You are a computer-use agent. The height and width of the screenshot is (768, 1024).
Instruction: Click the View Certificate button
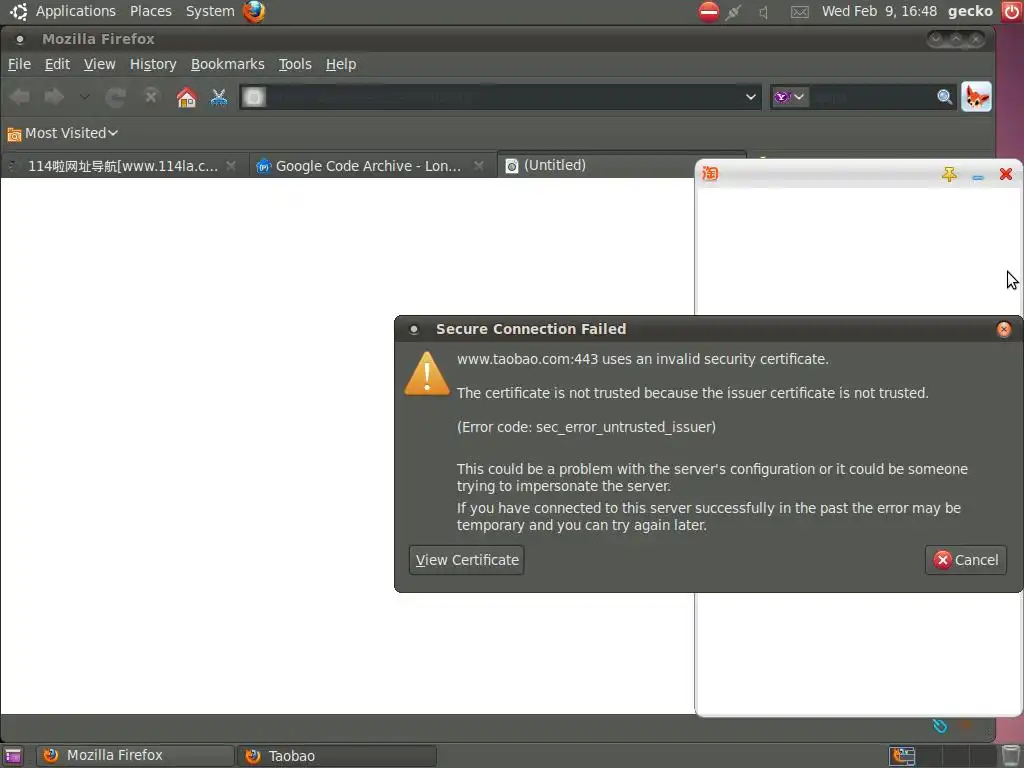coord(466,560)
